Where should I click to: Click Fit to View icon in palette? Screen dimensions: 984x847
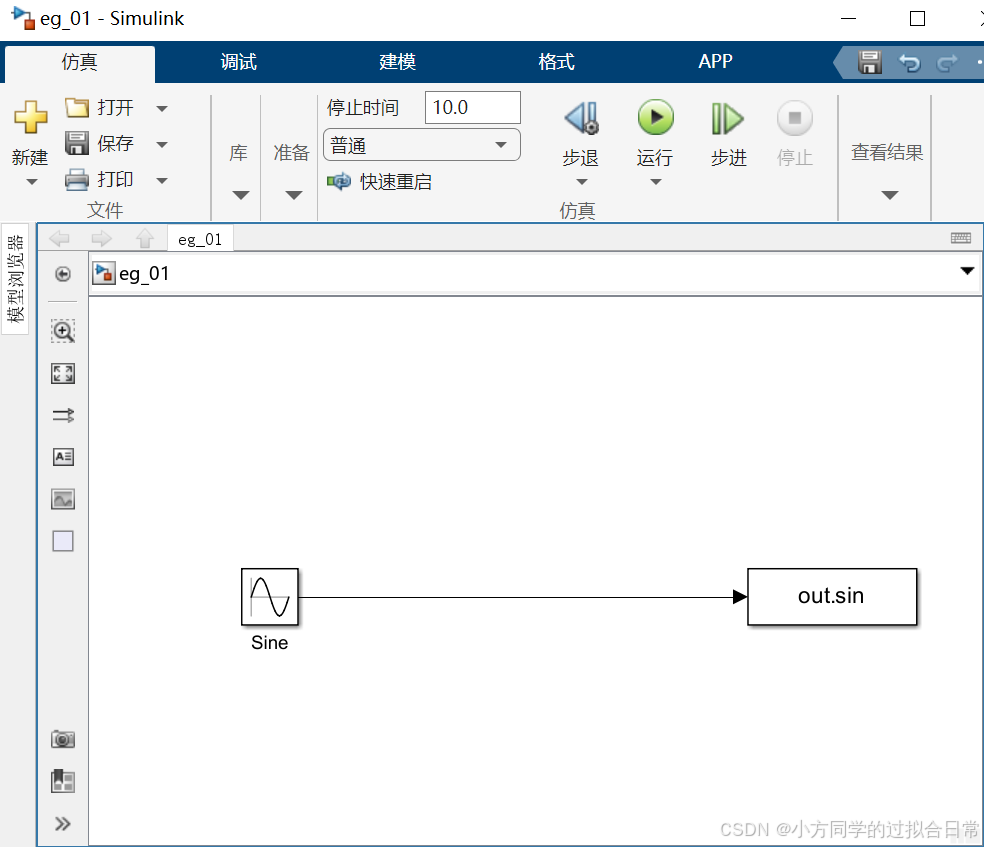click(63, 373)
